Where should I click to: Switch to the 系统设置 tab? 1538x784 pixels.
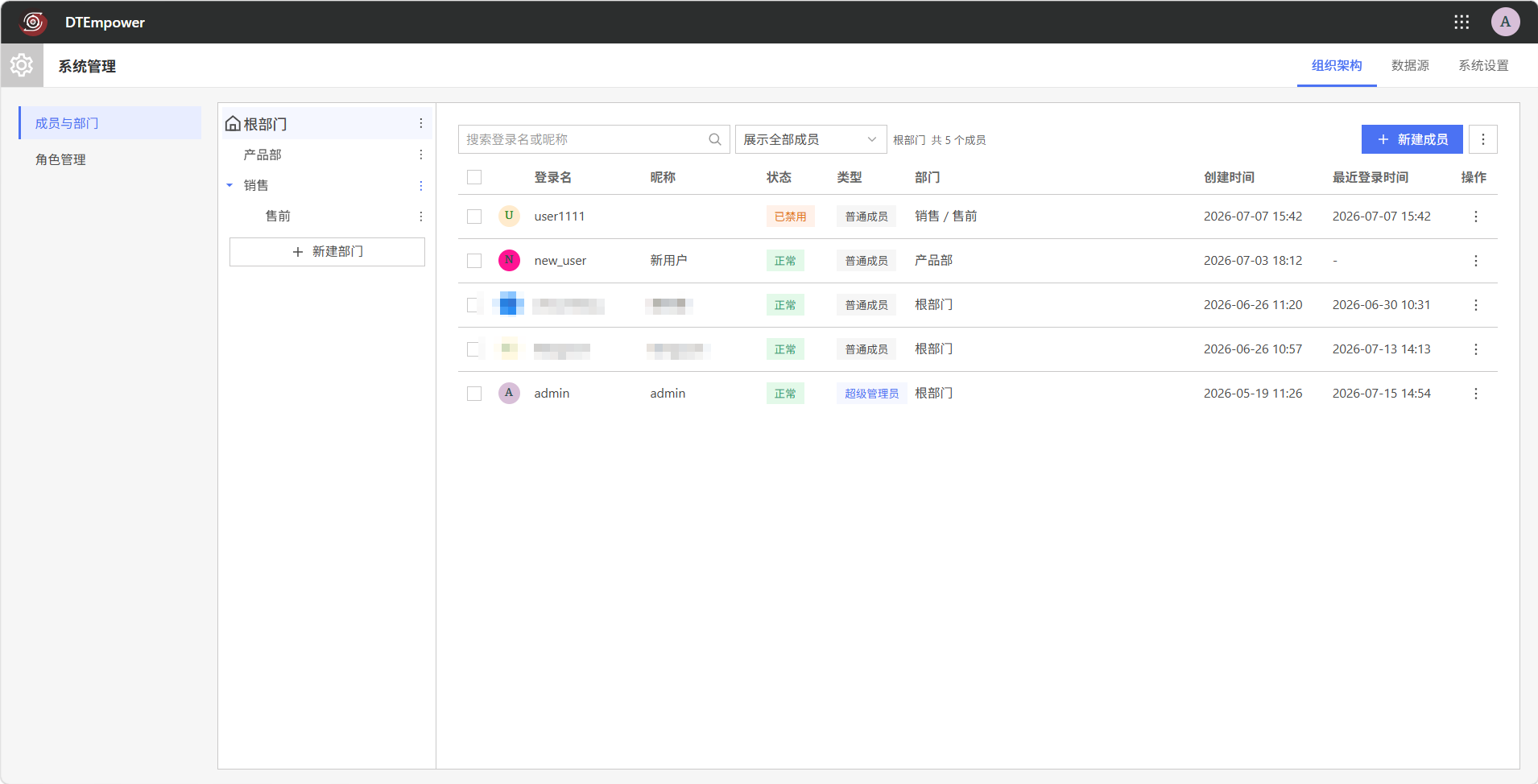tap(1483, 65)
